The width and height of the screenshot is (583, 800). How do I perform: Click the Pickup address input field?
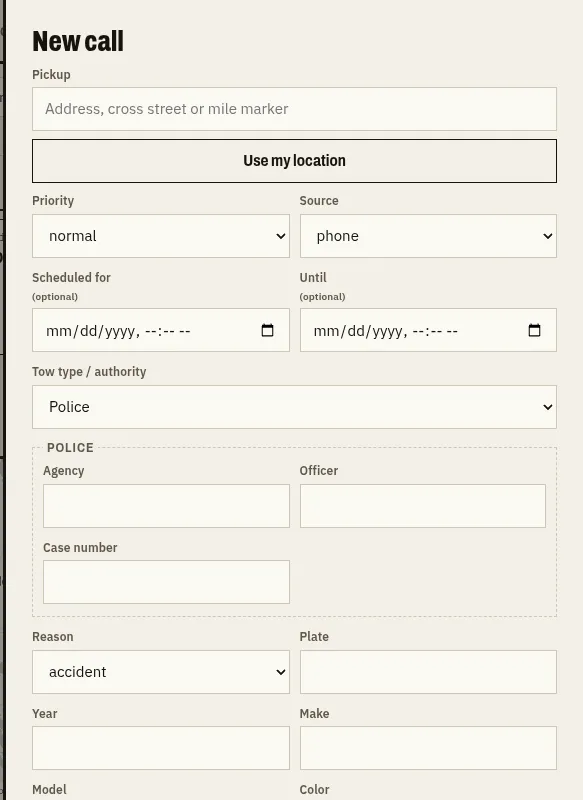pos(294,109)
